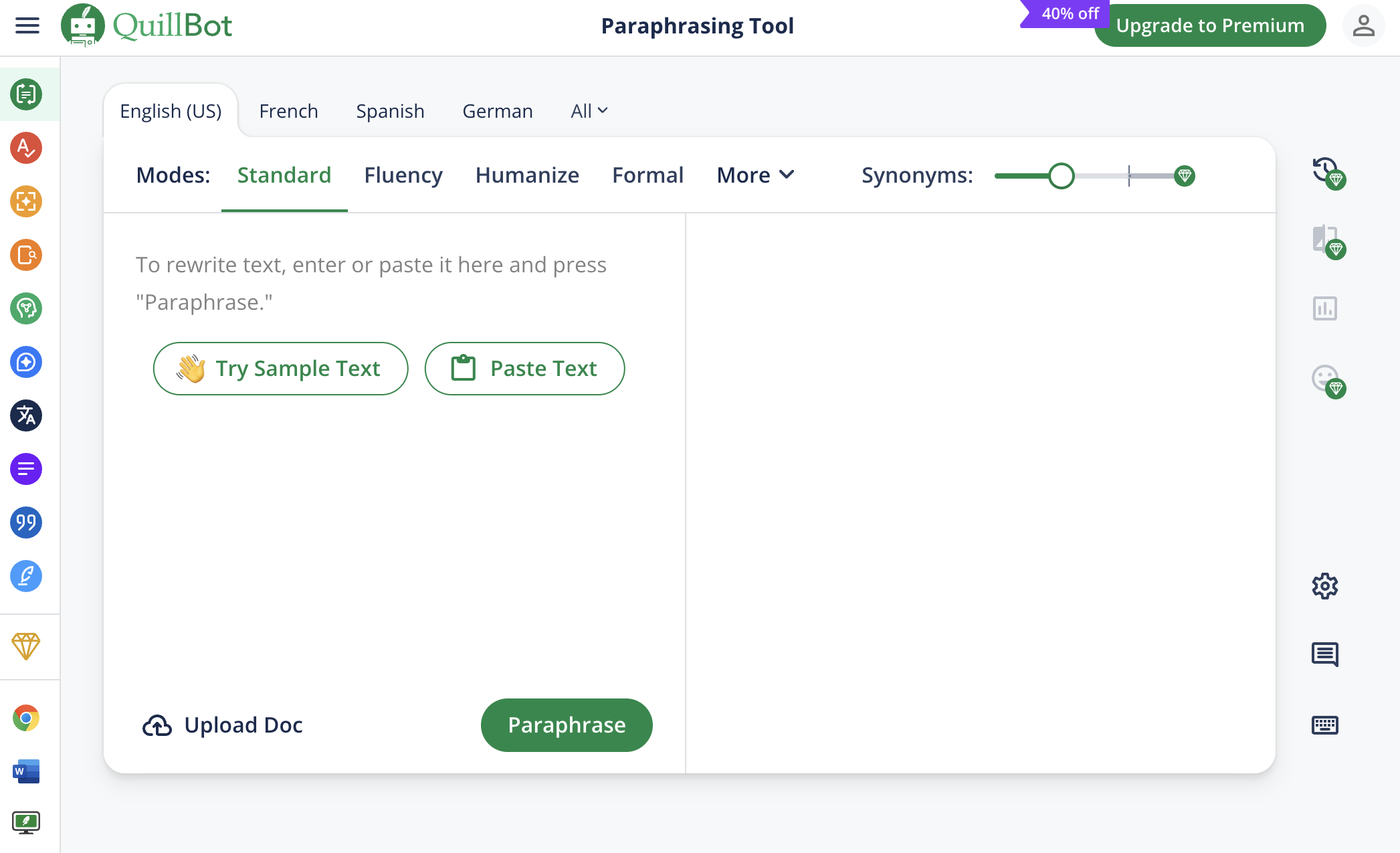The image size is (1400, 853).
Task: Open the AI Humanizer tool
Action: 26,308
